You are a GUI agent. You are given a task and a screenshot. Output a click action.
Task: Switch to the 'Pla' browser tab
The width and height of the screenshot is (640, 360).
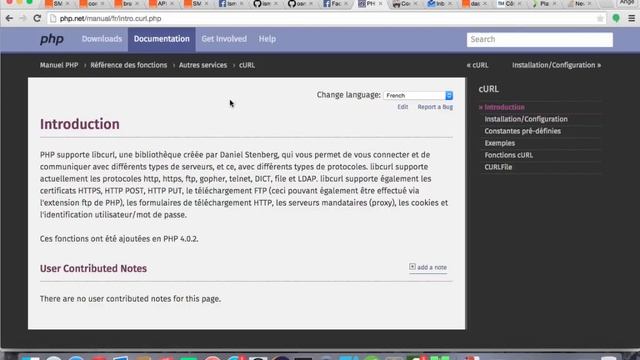click(544, 4)
